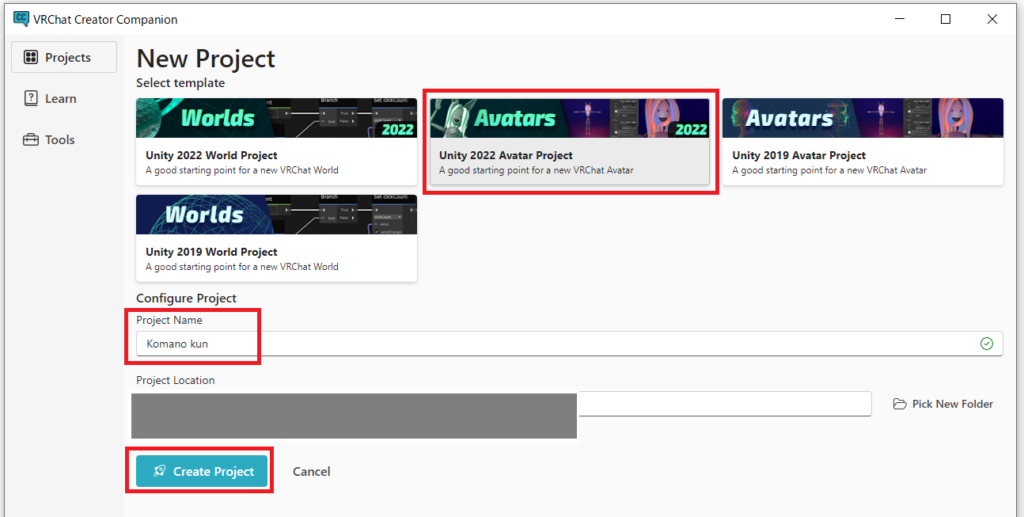
Task: Click the 'Project Location' label
Action: pyautogui.click(x=175, y=380)
